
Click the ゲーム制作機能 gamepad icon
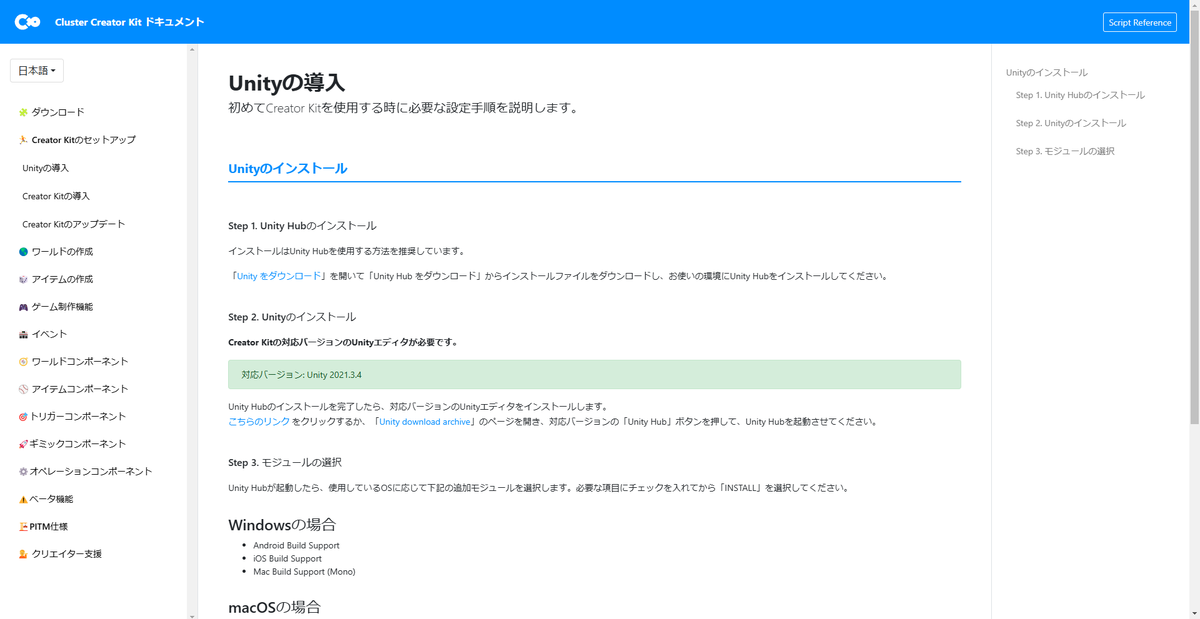point(23,307)
